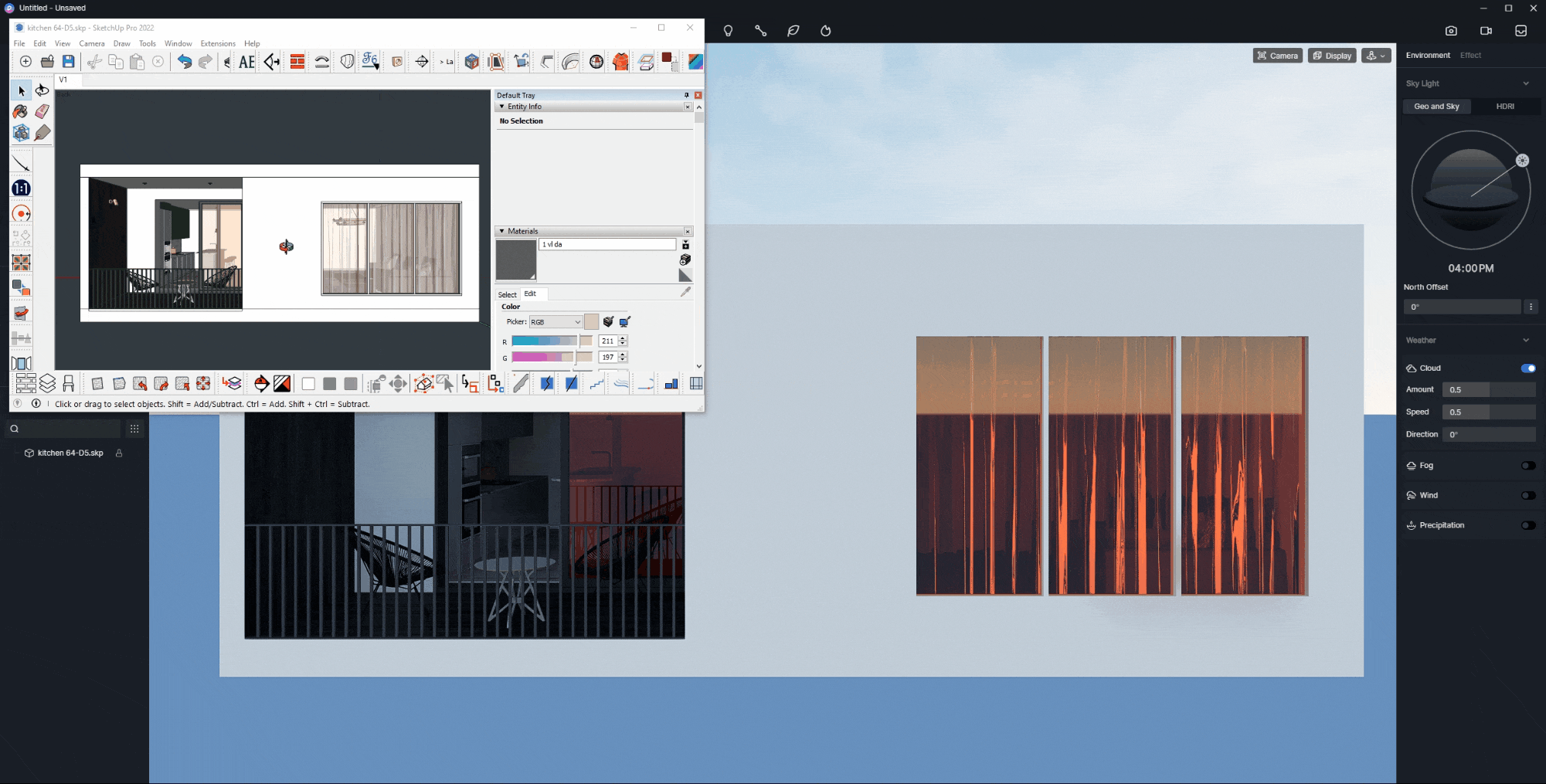Collapse the Sky Light section chevron
Screen dimensions: 1546x784
click(x=1526, y=83)
